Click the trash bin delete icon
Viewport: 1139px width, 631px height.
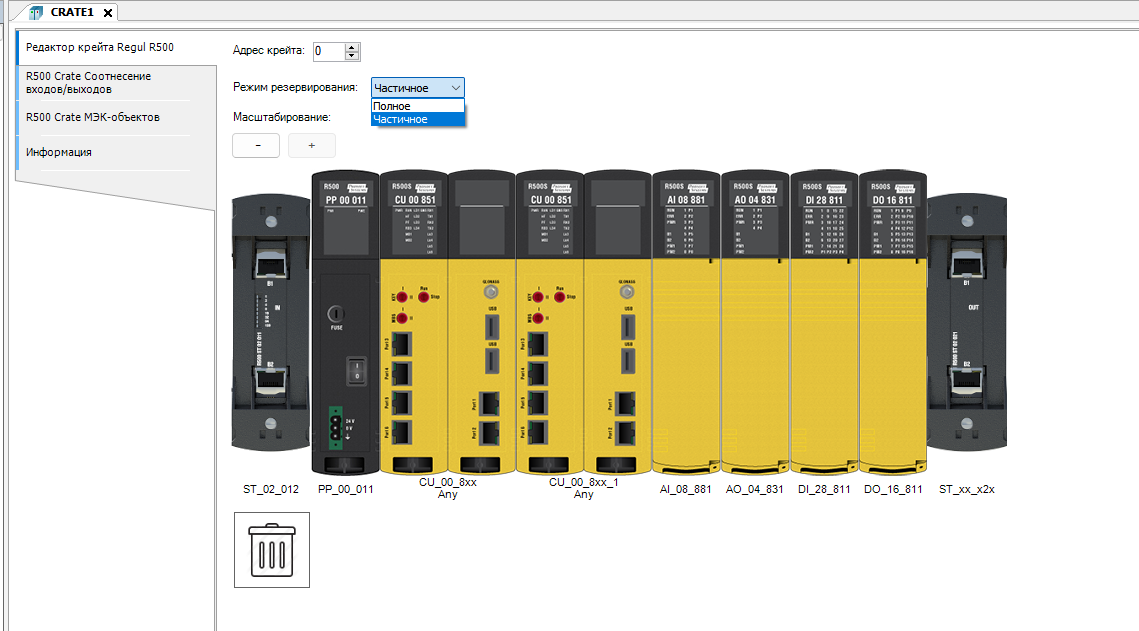[x=272, y=550]
